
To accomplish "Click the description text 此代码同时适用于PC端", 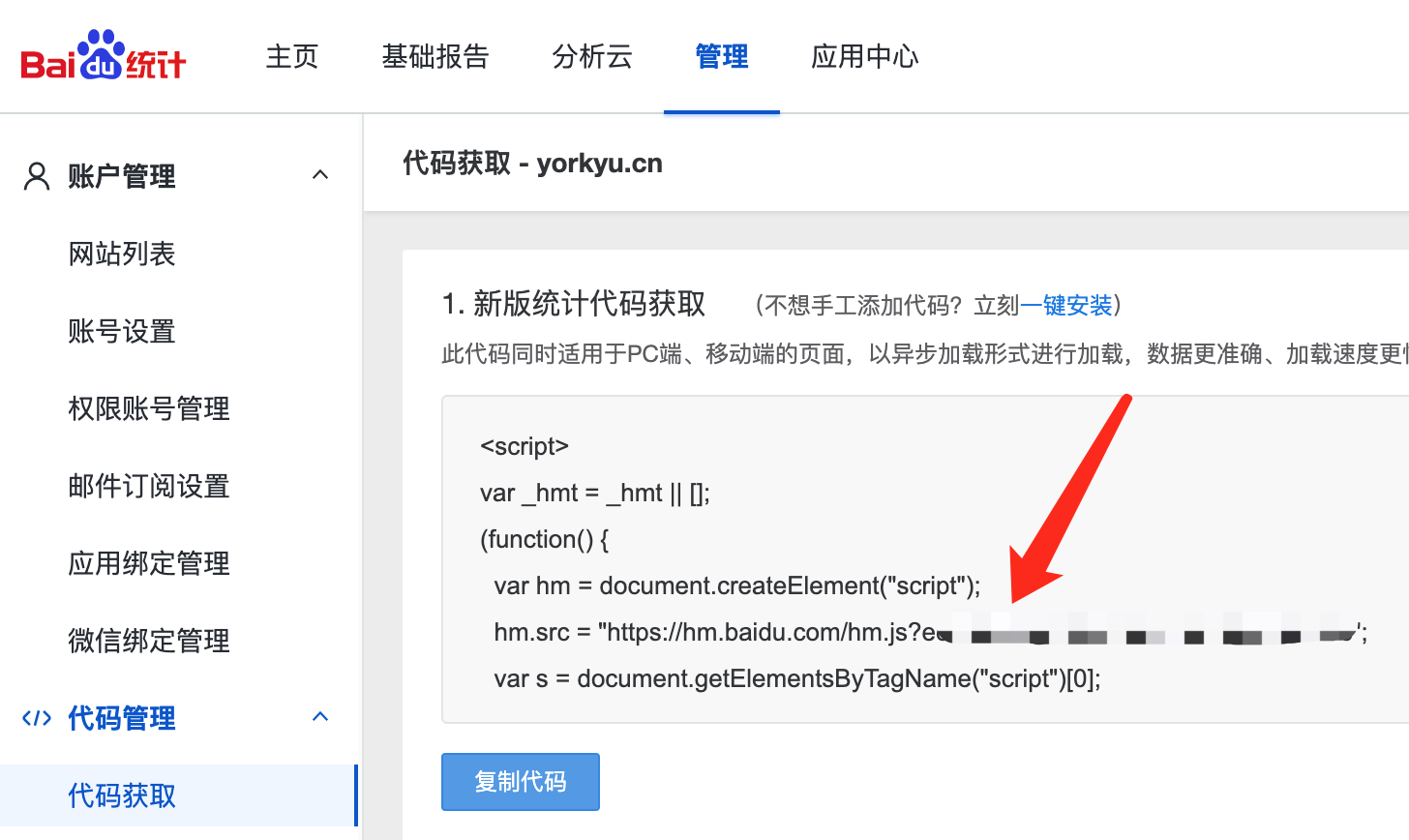I will click(924, 354).
